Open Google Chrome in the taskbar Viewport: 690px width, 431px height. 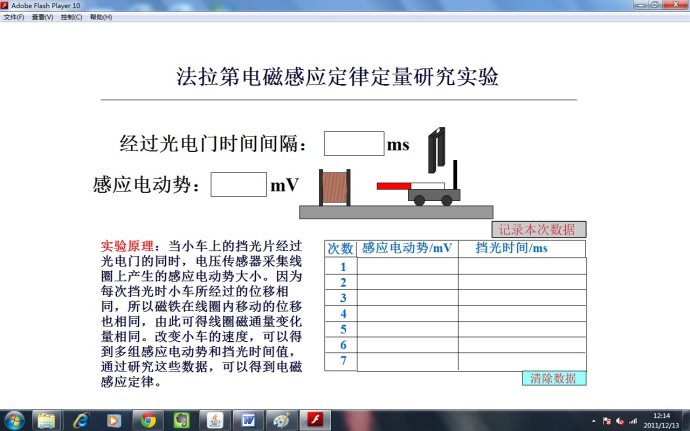[x=148, y=420]
